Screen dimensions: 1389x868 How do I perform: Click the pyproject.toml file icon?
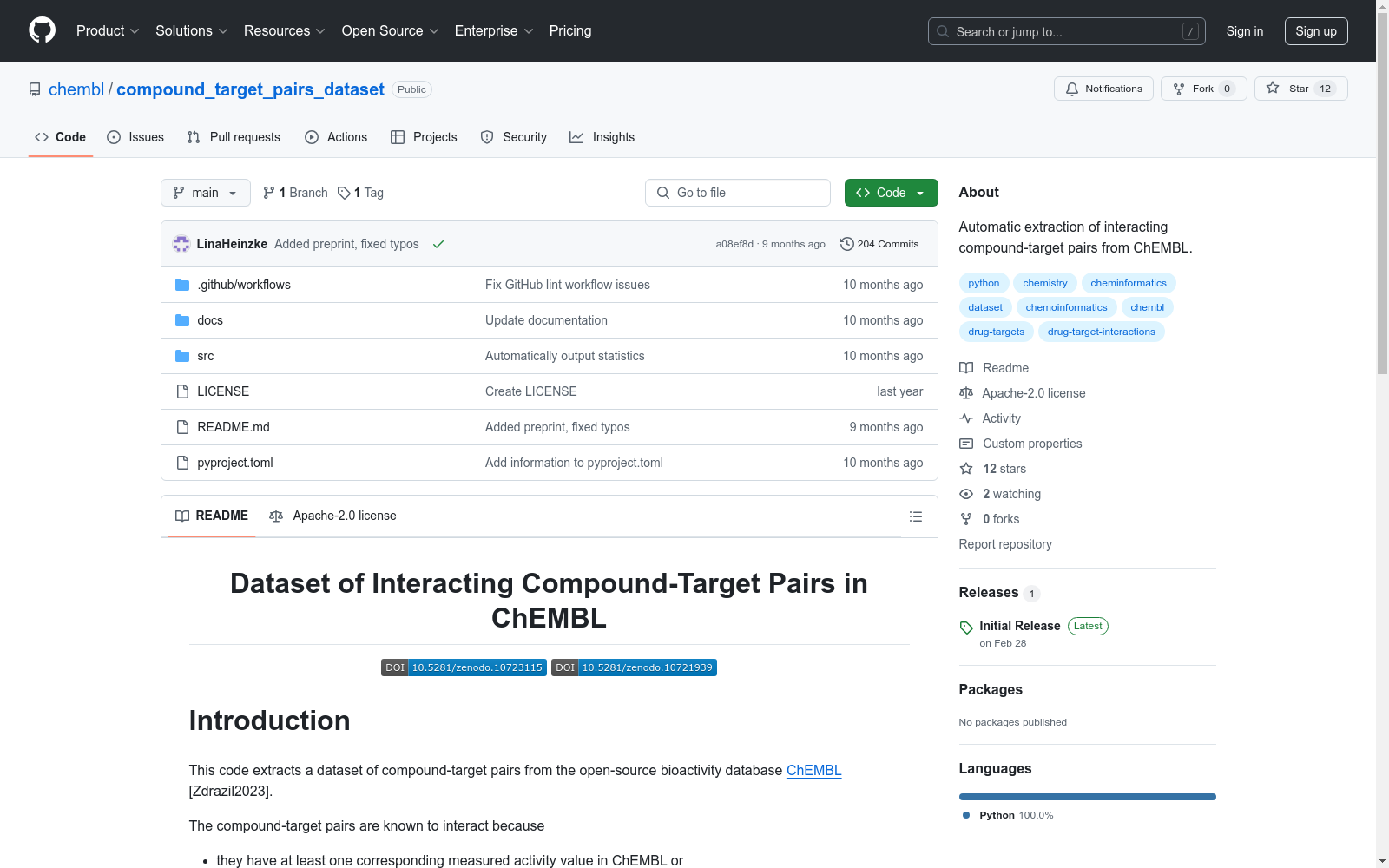click(182, 463)
